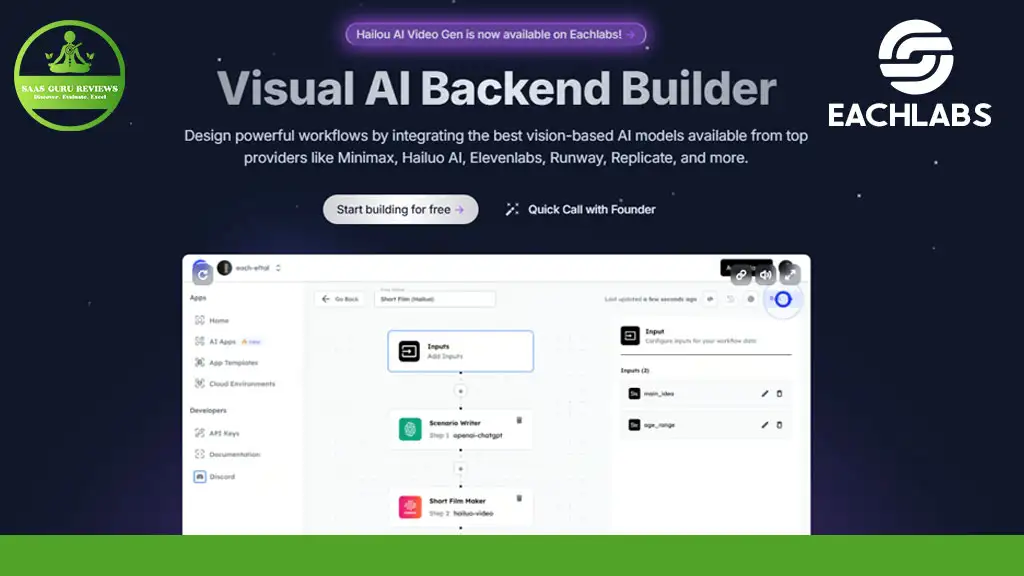Viewport: 1024px width, 576px height.
Task: Add step between Inputs and Scenario Writer
Action: click(x=460, y=391)
